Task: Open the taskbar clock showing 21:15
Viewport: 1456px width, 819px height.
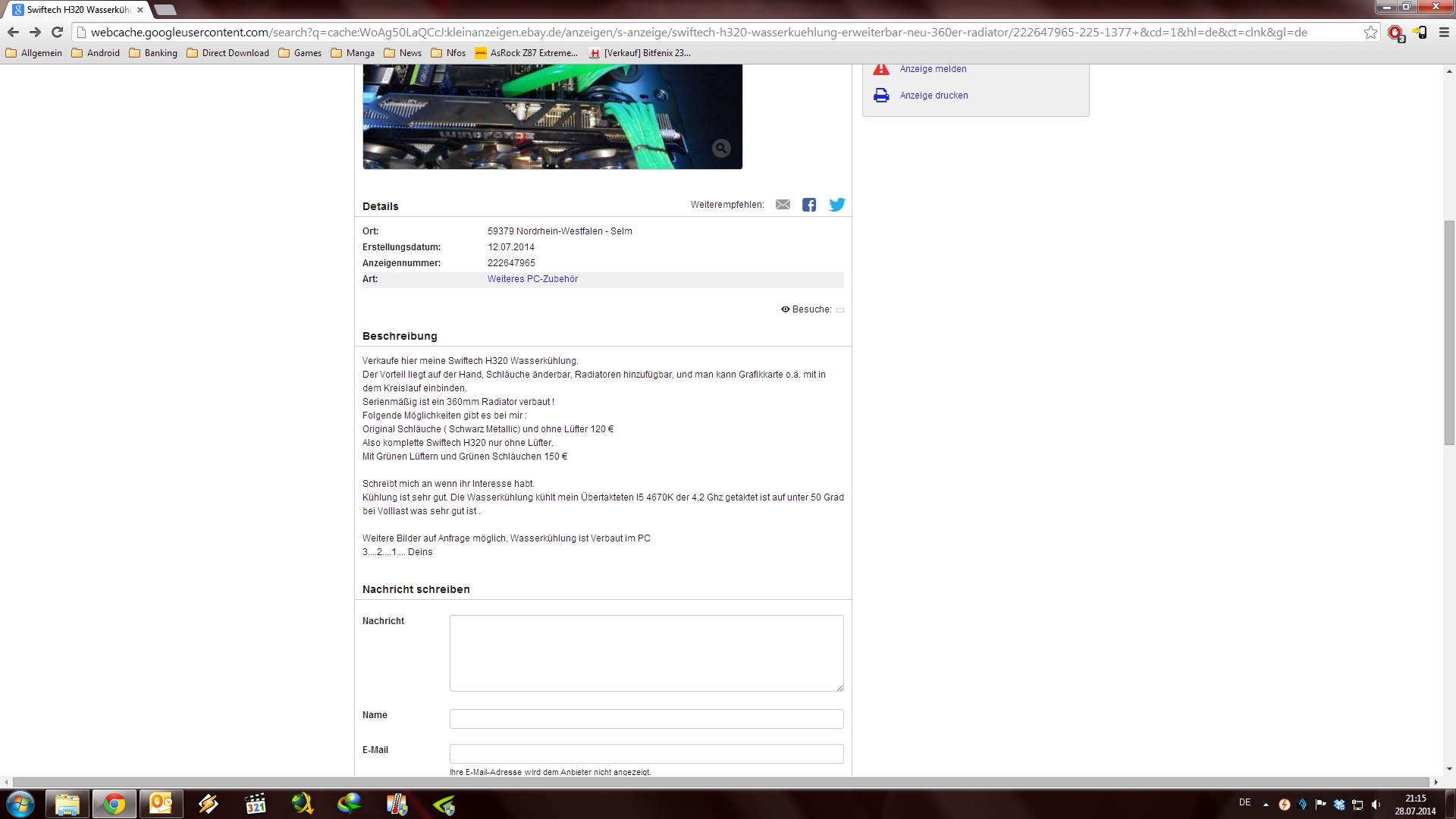Action: click(x=1415, y=805)
